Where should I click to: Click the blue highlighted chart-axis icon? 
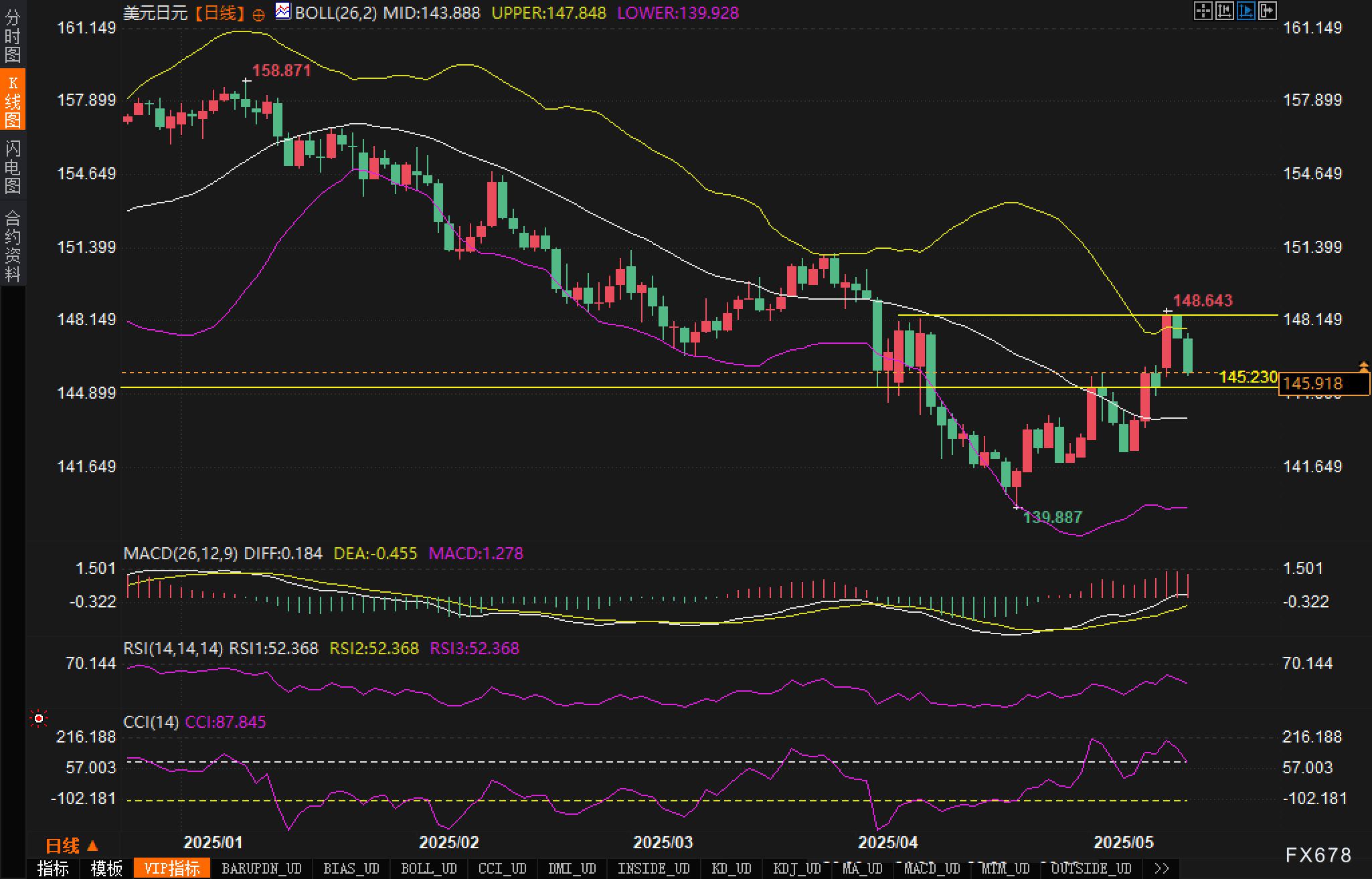click(x=1246, y=11)
